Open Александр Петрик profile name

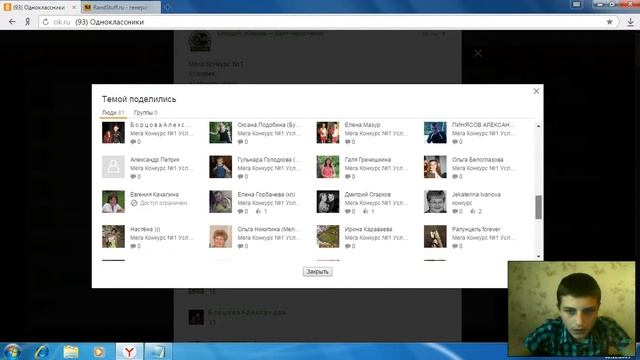point(155,160)
